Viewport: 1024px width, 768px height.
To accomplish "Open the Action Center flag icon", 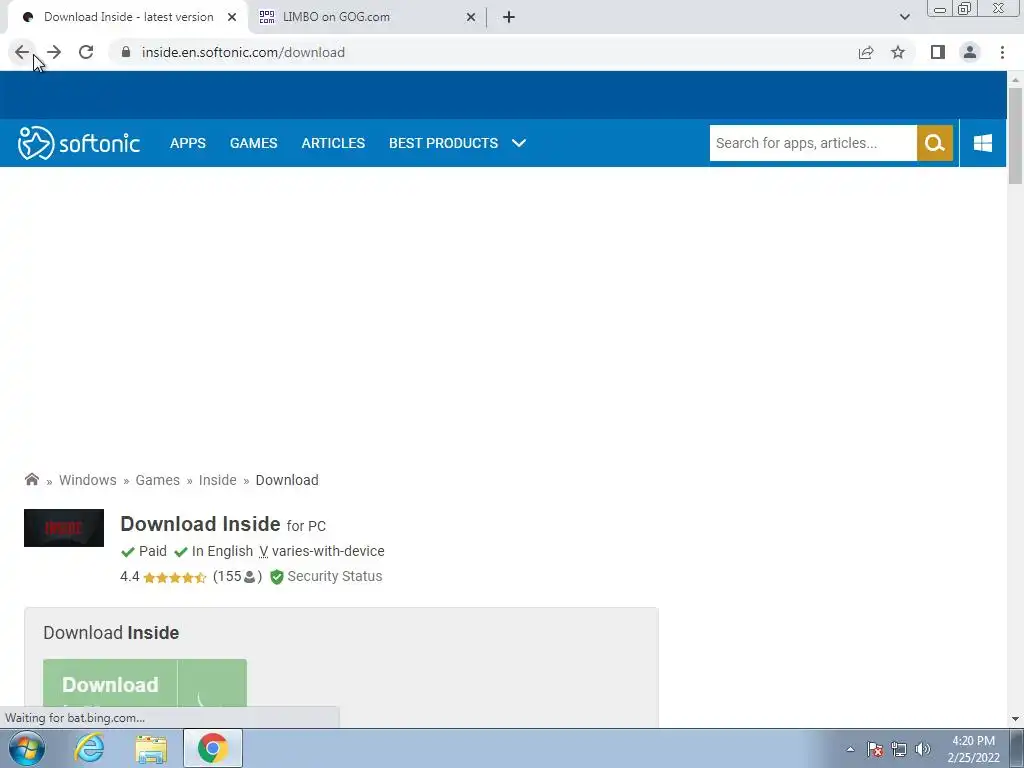I will pyautogui.click(x=875, y=749).
